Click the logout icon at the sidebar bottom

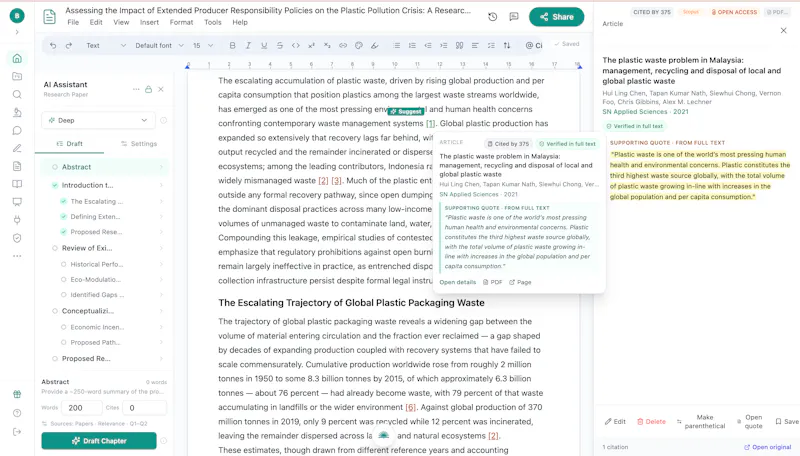[x=17, y=432]
